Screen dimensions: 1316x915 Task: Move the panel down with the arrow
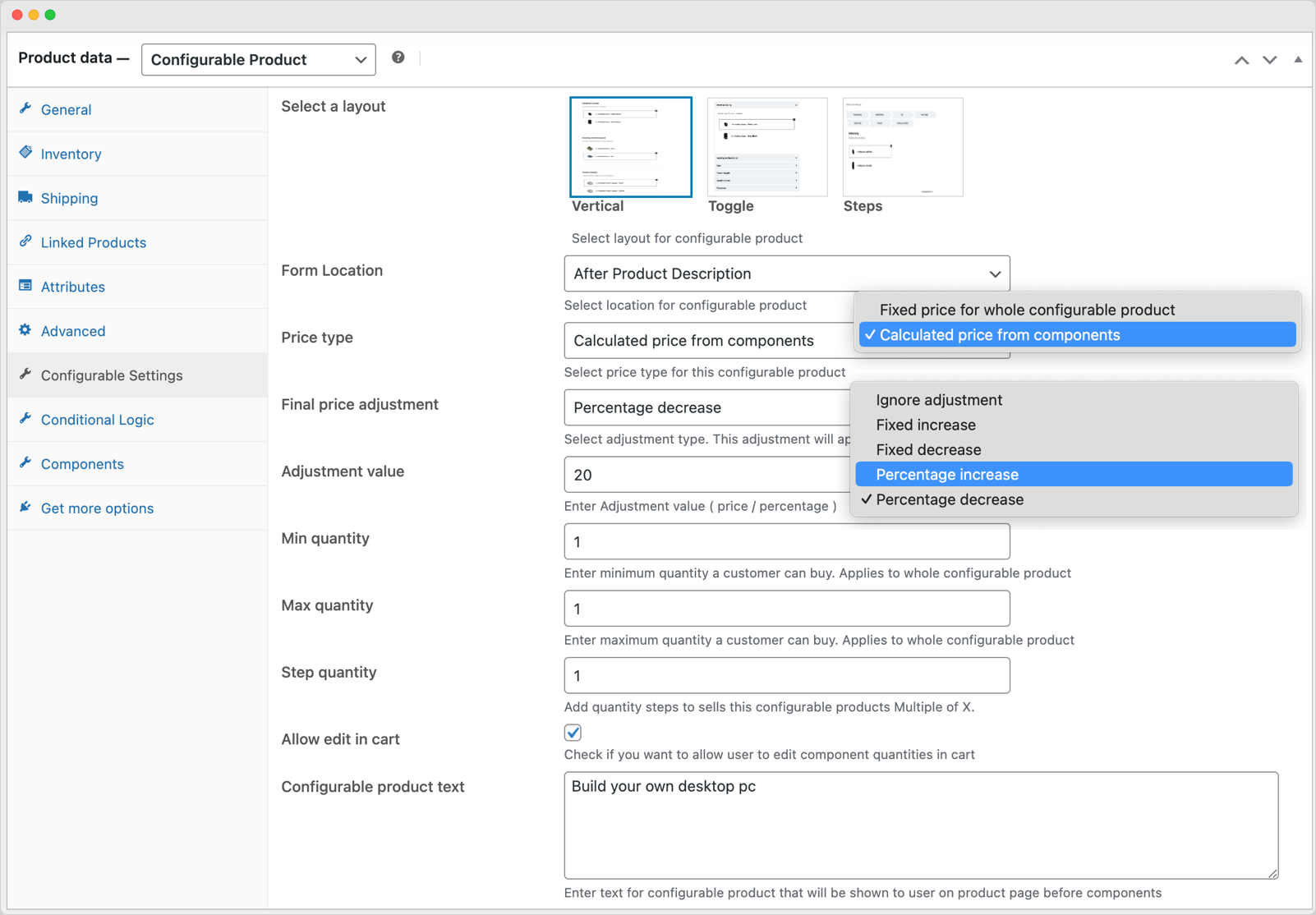tap(1269, 60)
